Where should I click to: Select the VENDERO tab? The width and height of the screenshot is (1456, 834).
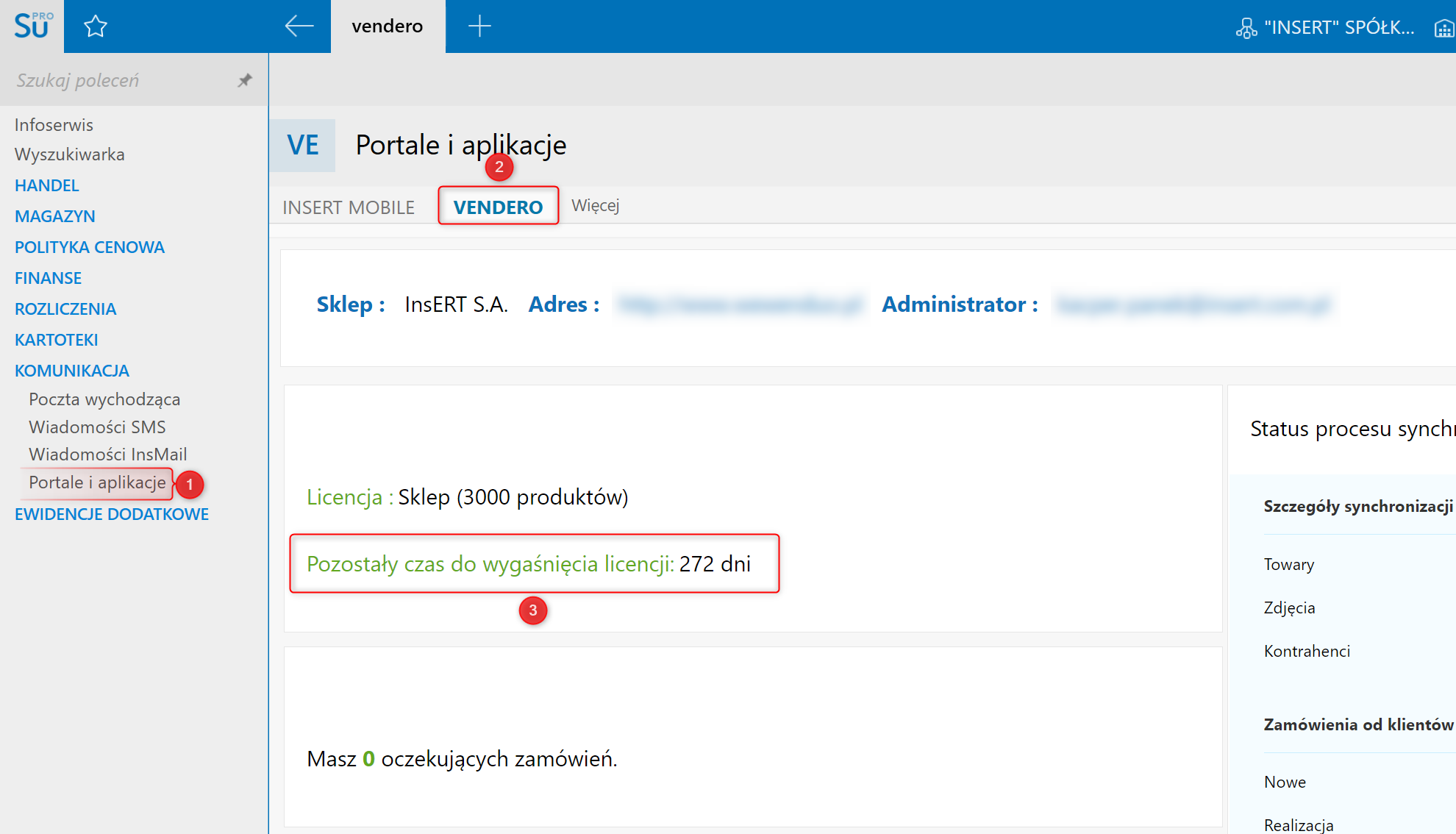pyautogui.click(x=498, y=207)
